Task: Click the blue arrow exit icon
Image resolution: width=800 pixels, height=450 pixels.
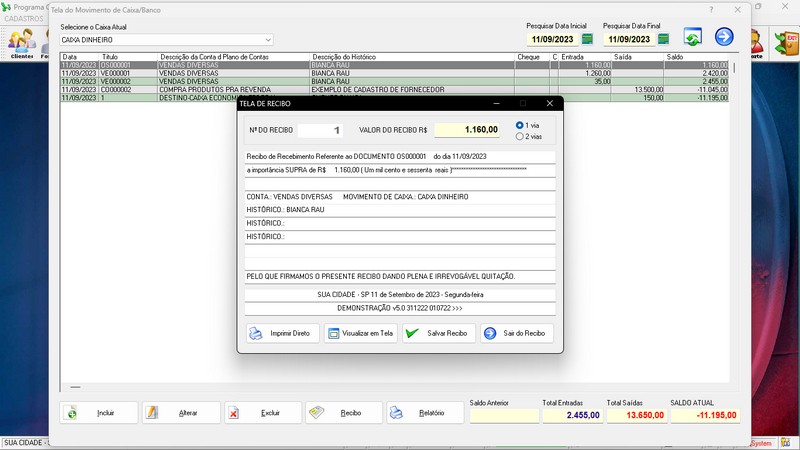Action: (723, 37)
